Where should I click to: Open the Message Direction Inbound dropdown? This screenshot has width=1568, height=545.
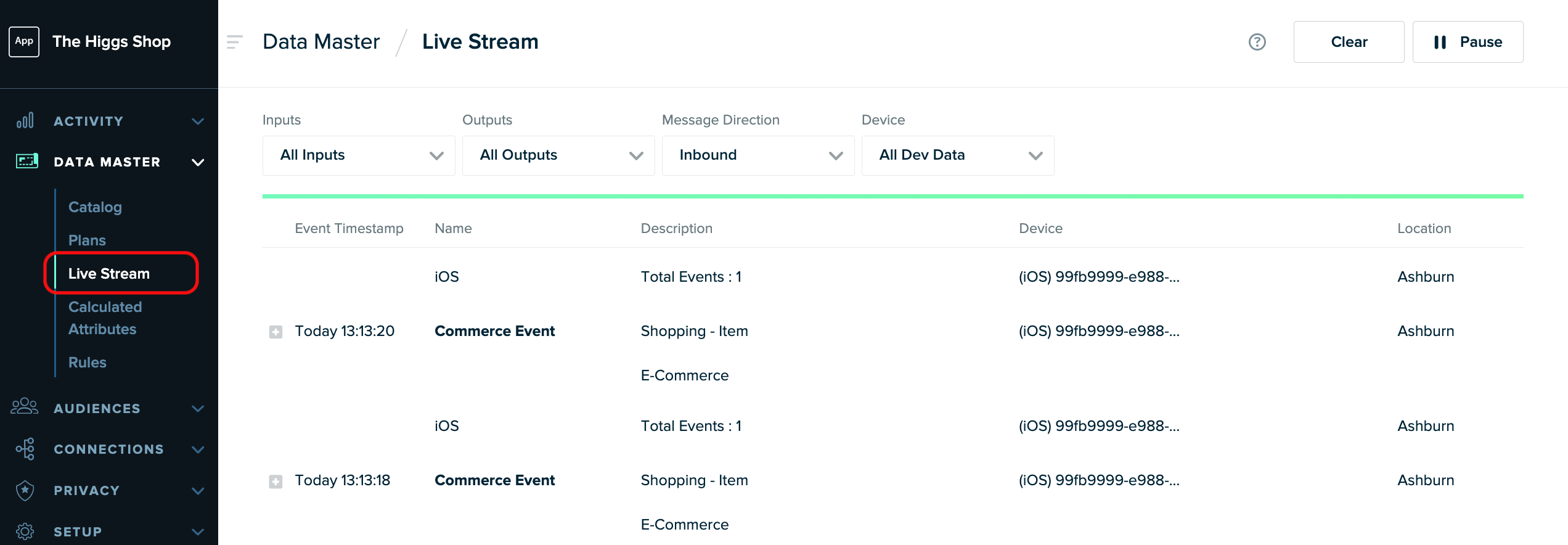pos(758,155)
